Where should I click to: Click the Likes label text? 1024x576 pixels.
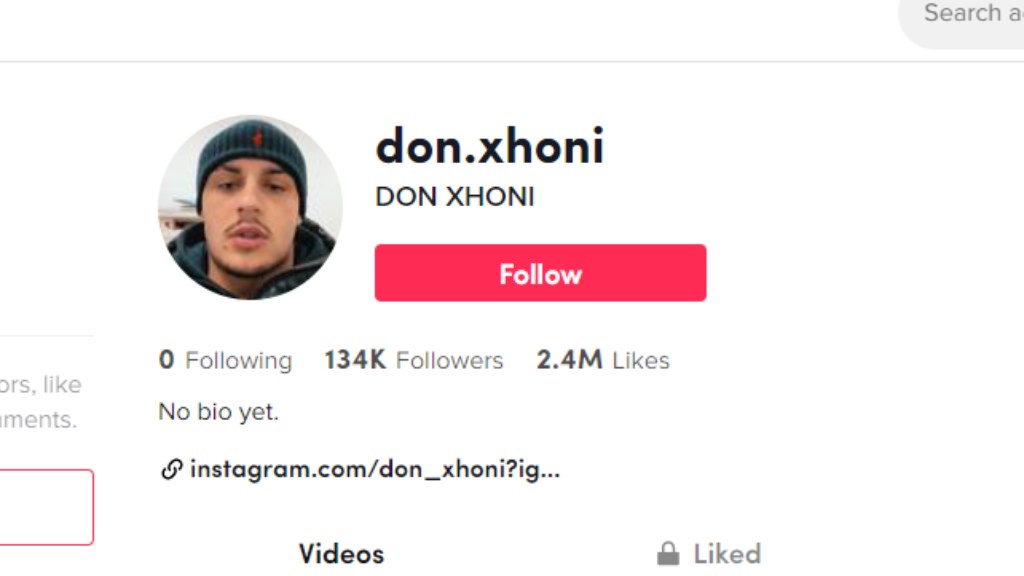click(641, 360)
